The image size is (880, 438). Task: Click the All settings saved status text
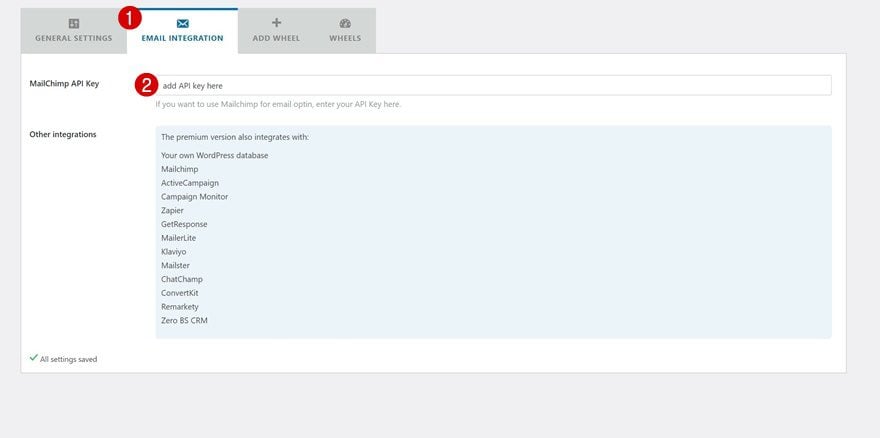click(x=68, y=359)
